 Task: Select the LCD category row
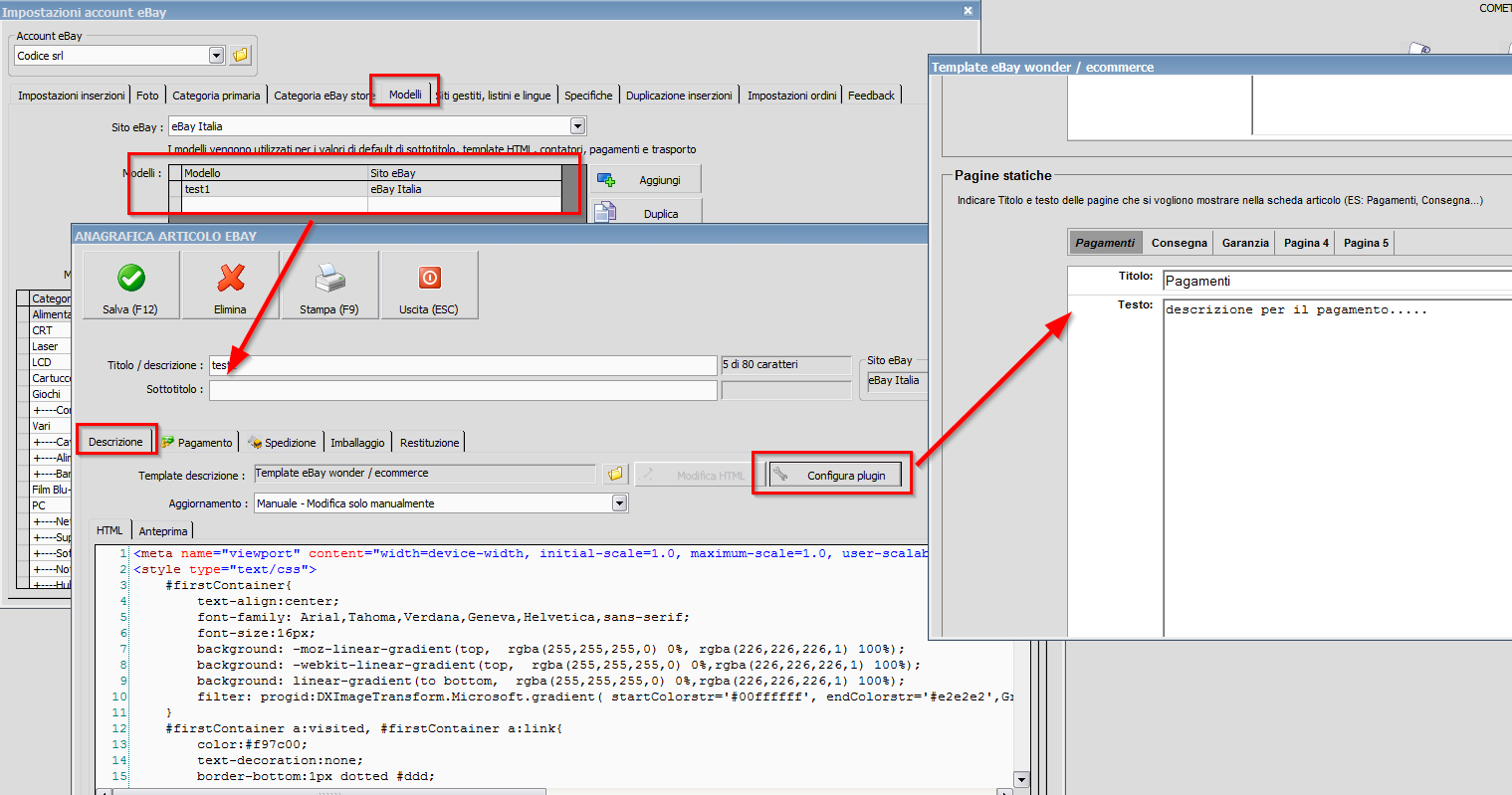pyautogui.click(x=50, y=362)
